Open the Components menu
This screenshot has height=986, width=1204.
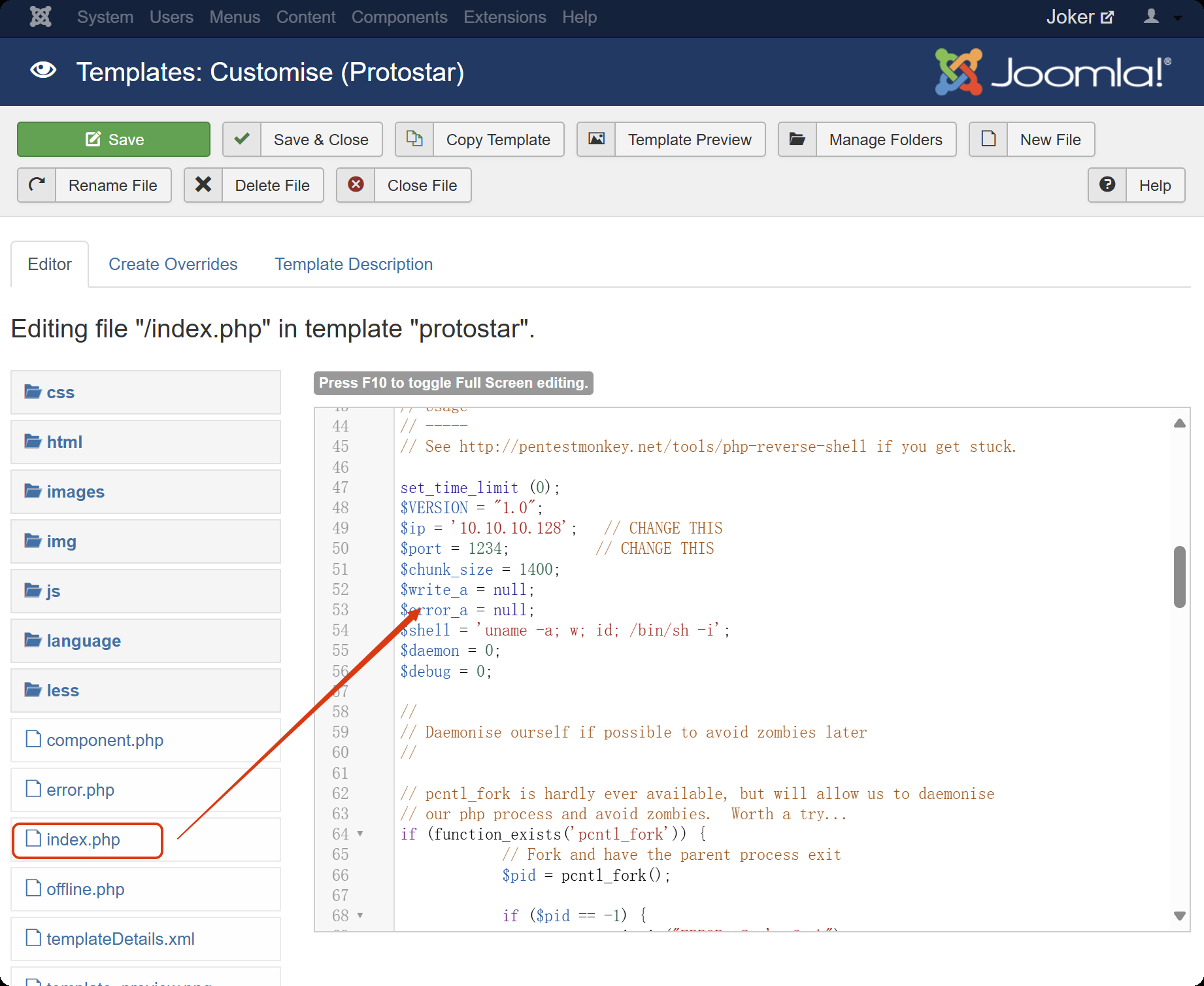click(x=399, y=17)
